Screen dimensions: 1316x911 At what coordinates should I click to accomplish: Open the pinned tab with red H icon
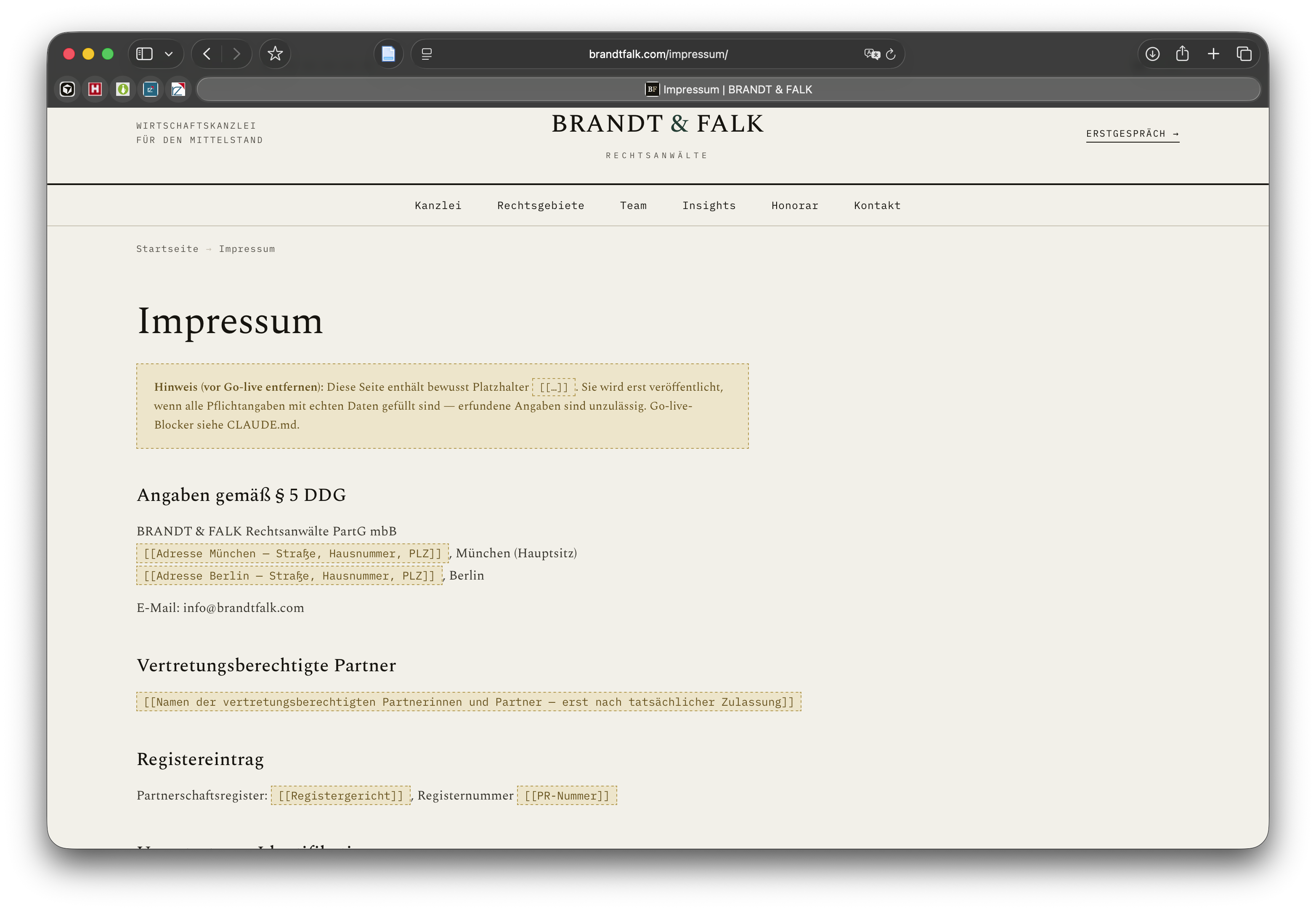[x=95, y=89]
